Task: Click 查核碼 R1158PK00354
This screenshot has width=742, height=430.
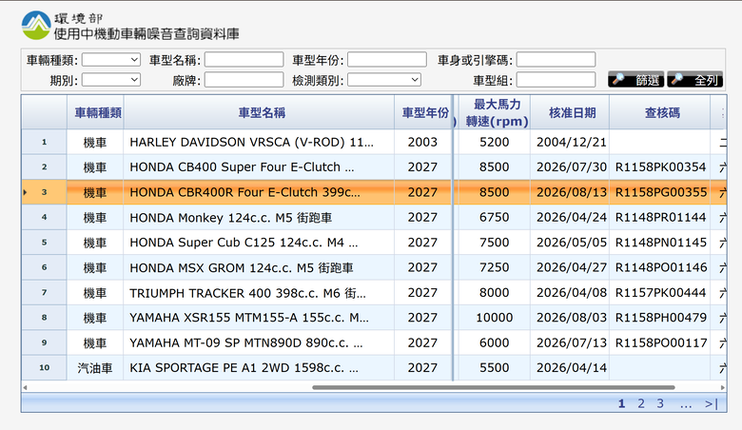Action: [660, 167]
